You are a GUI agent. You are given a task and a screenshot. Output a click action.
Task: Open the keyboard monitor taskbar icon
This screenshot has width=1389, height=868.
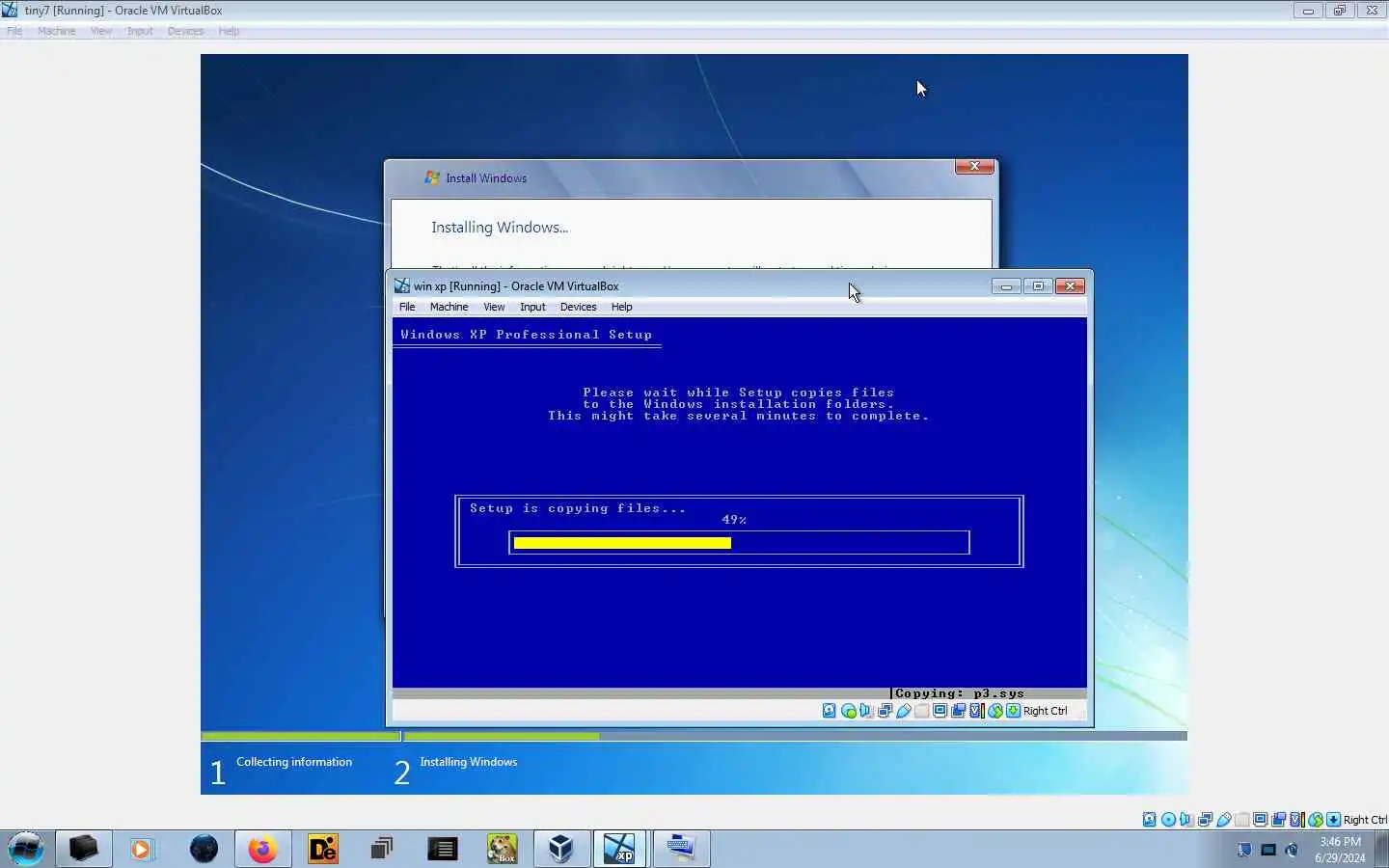click(x=681, y=849)
